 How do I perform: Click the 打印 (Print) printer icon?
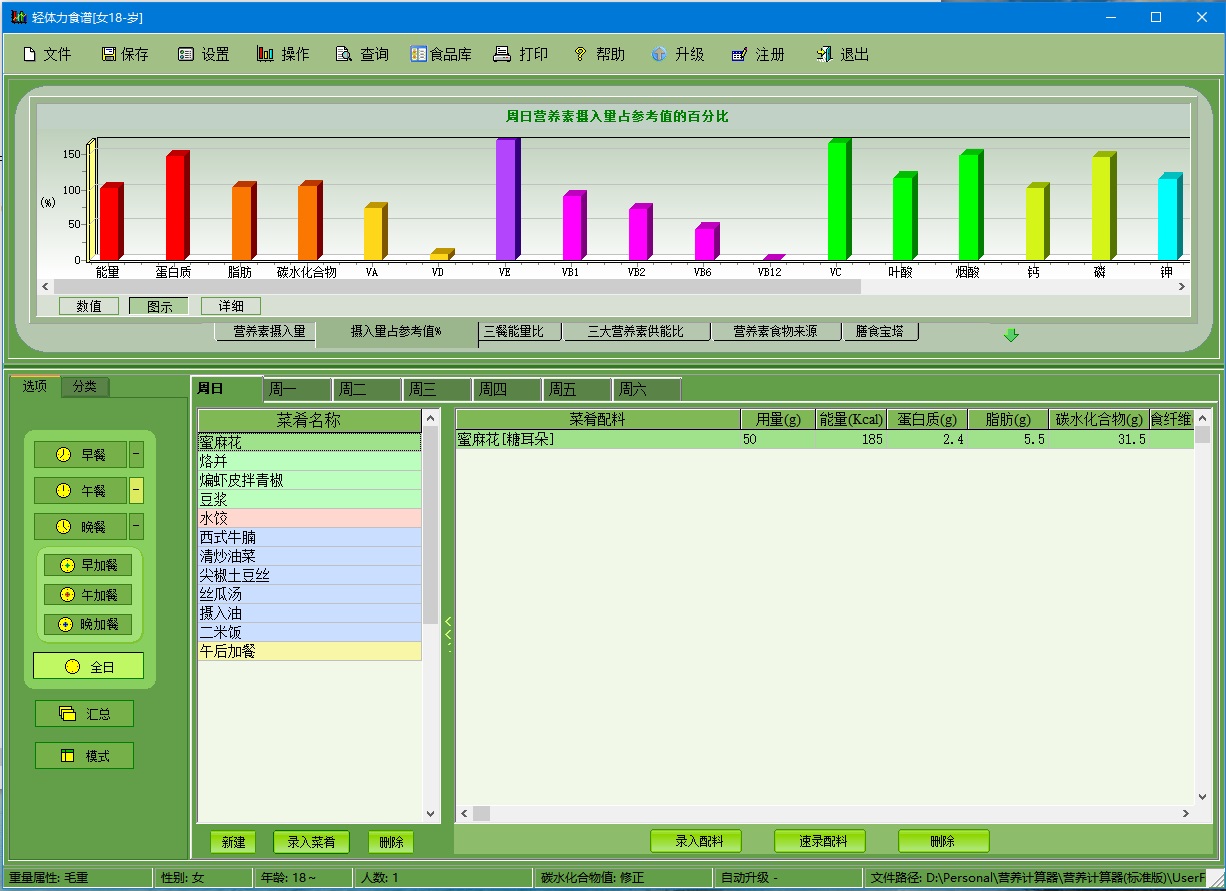point(502,55)
